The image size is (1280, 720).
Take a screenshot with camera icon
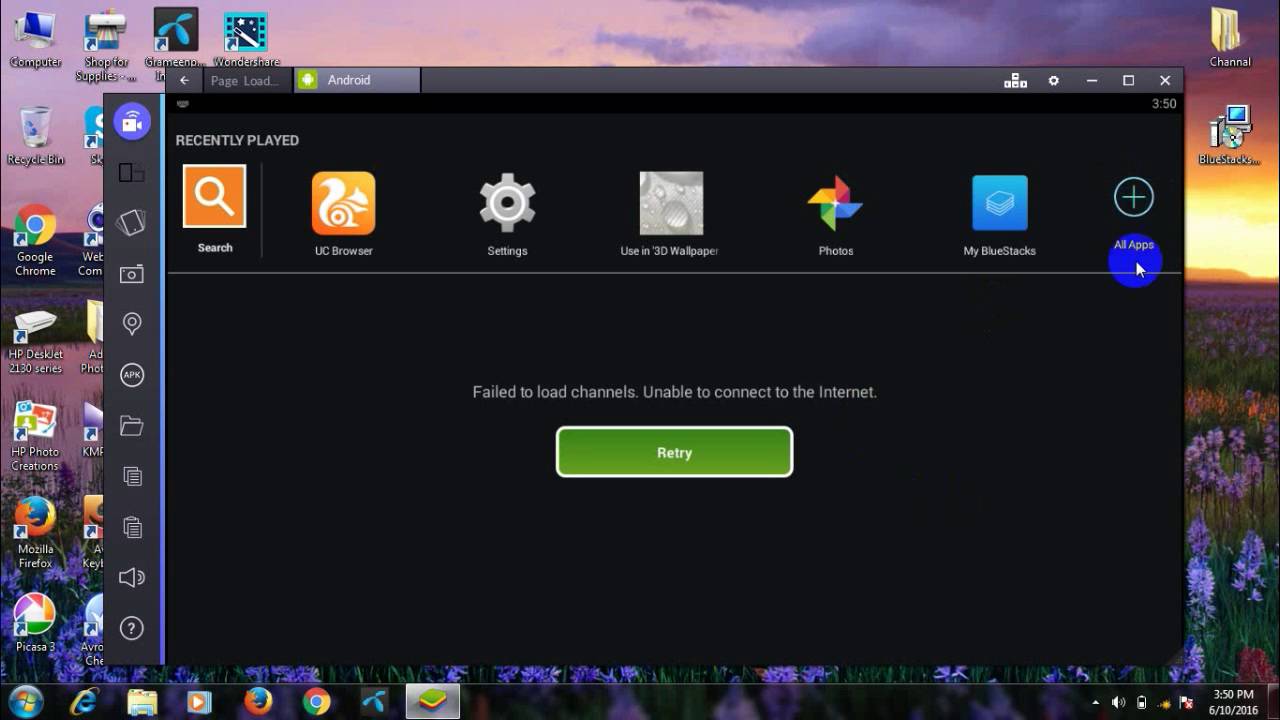coord(132,274)
